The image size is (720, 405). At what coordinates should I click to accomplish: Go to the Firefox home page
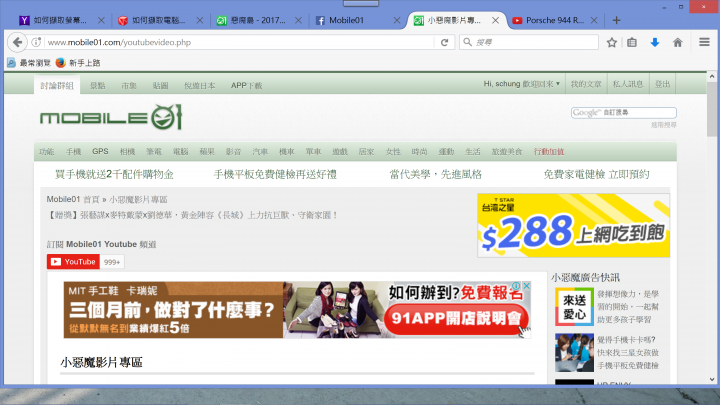(x=678, y=42)
